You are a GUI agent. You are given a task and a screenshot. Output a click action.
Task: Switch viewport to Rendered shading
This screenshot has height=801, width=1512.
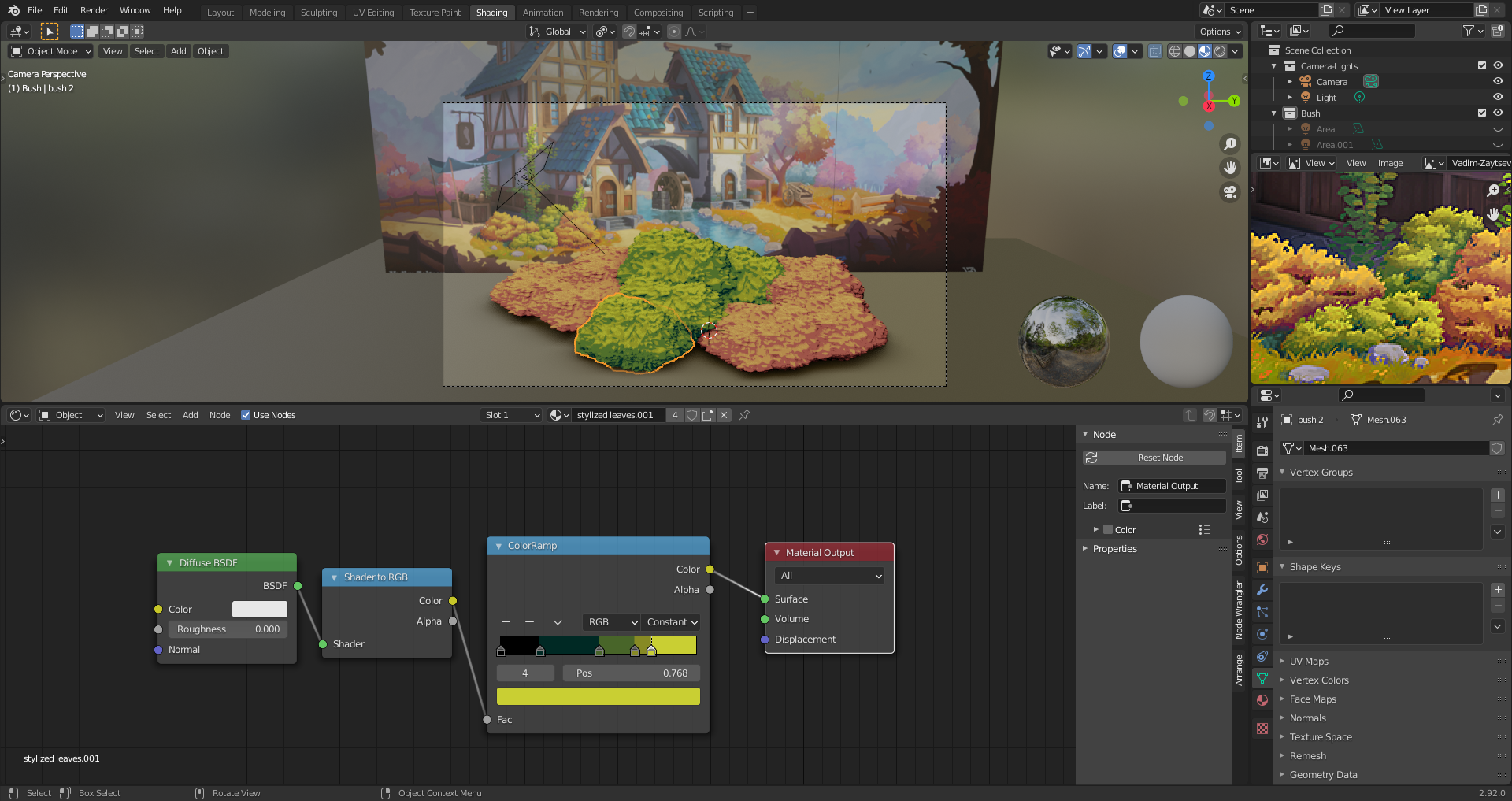(1220, 51)
